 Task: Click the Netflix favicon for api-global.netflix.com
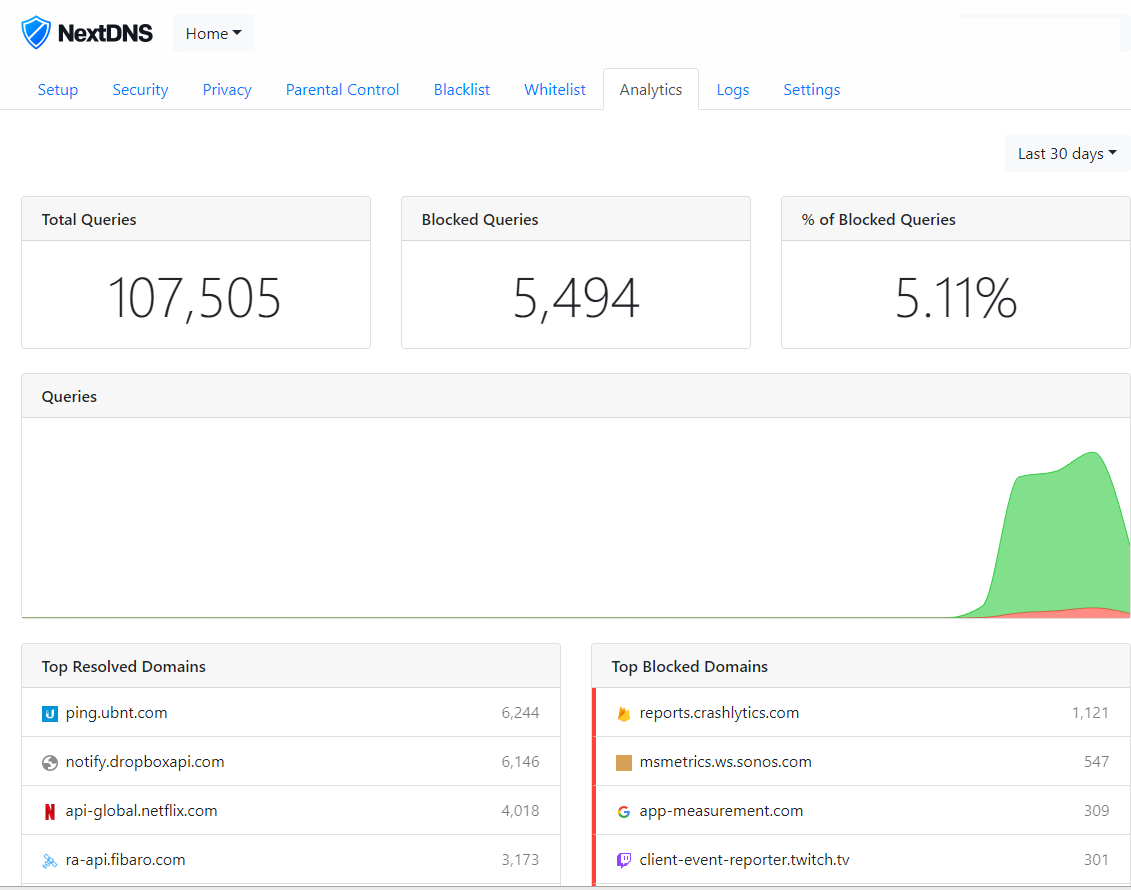pos(50,812)
